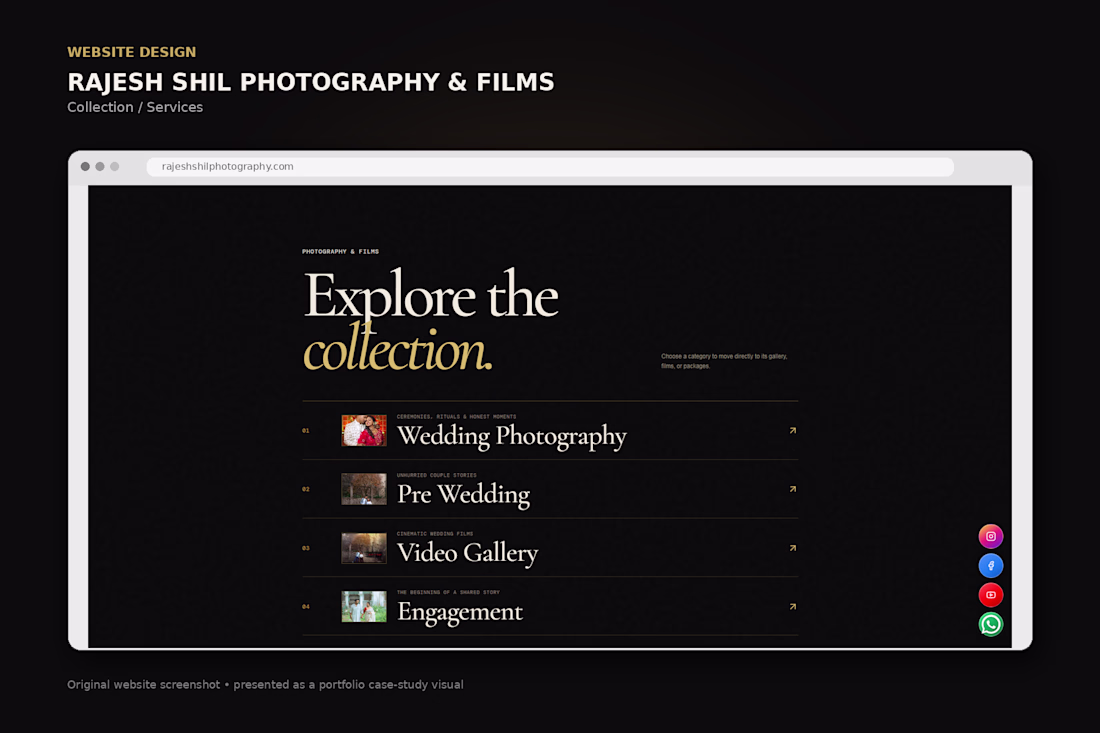Open the Instagram social icon
This screenshot has width=1100, height=733.
(x=991, y=537)
